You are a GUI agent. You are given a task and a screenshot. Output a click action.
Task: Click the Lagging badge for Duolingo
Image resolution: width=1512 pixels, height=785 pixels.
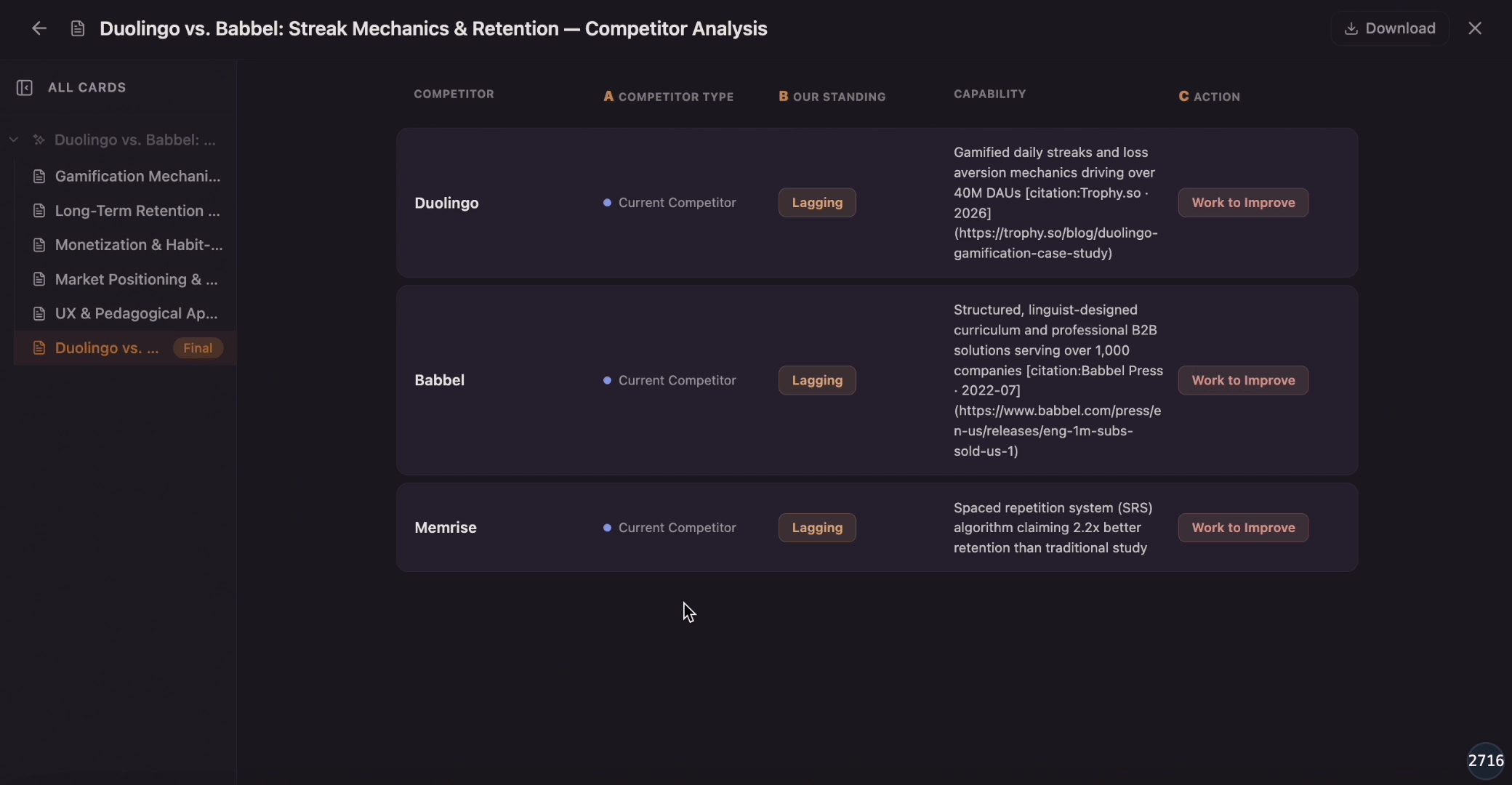pyautogui.click(x=817, y=203)
